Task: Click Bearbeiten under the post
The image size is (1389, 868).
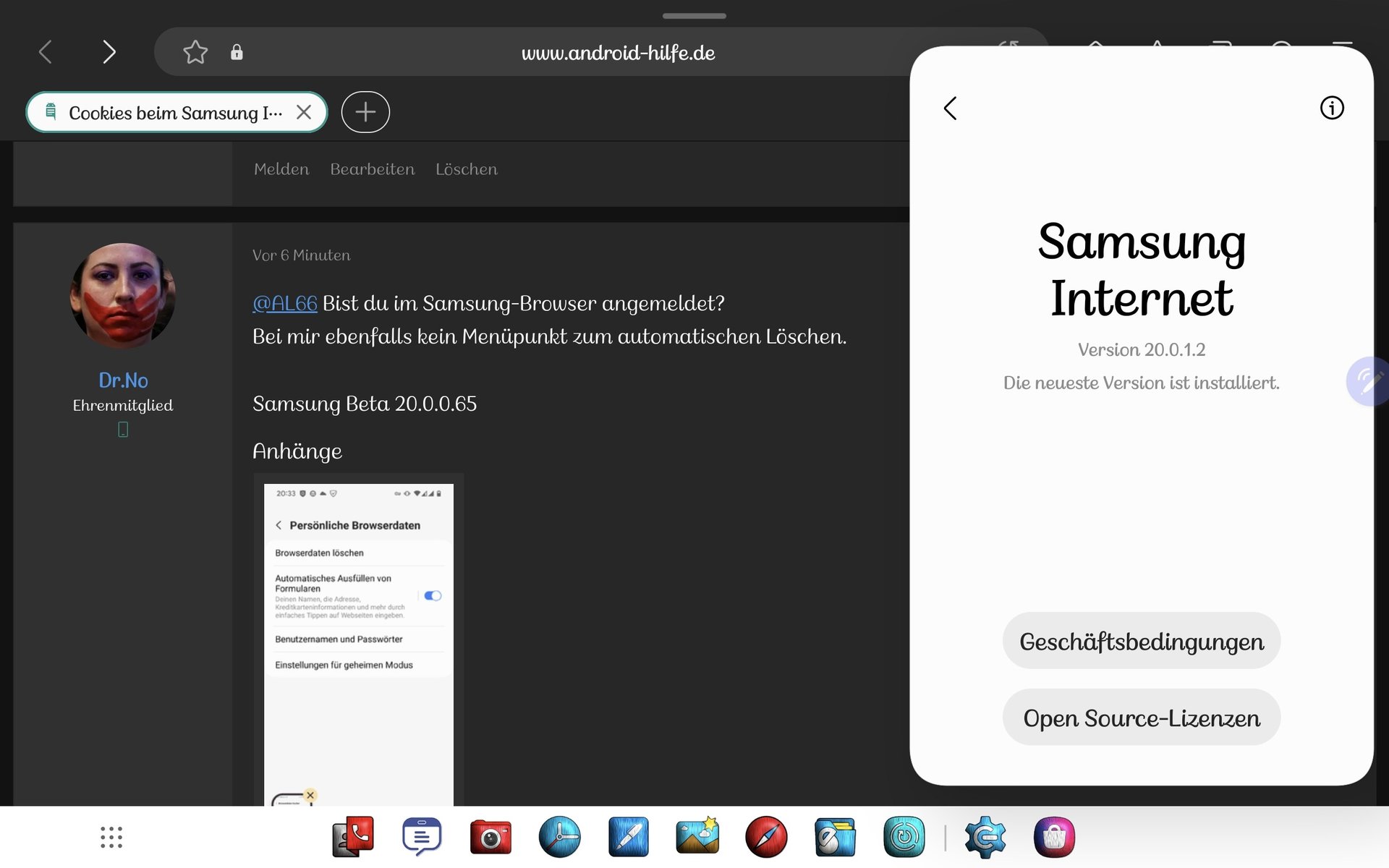Action: pyautogui.click(x=373, y=169)
